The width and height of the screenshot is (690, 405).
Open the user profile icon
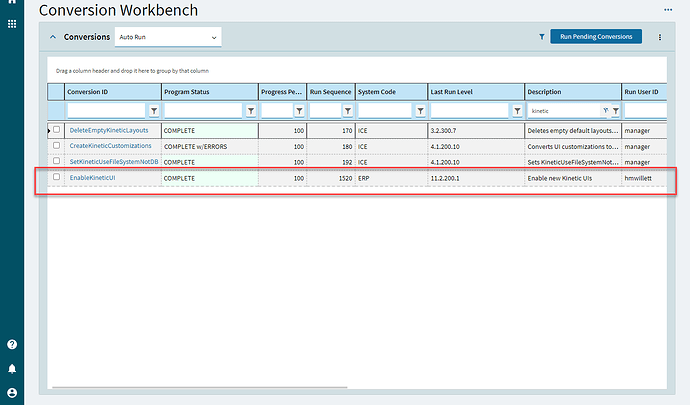pos(12,393)
